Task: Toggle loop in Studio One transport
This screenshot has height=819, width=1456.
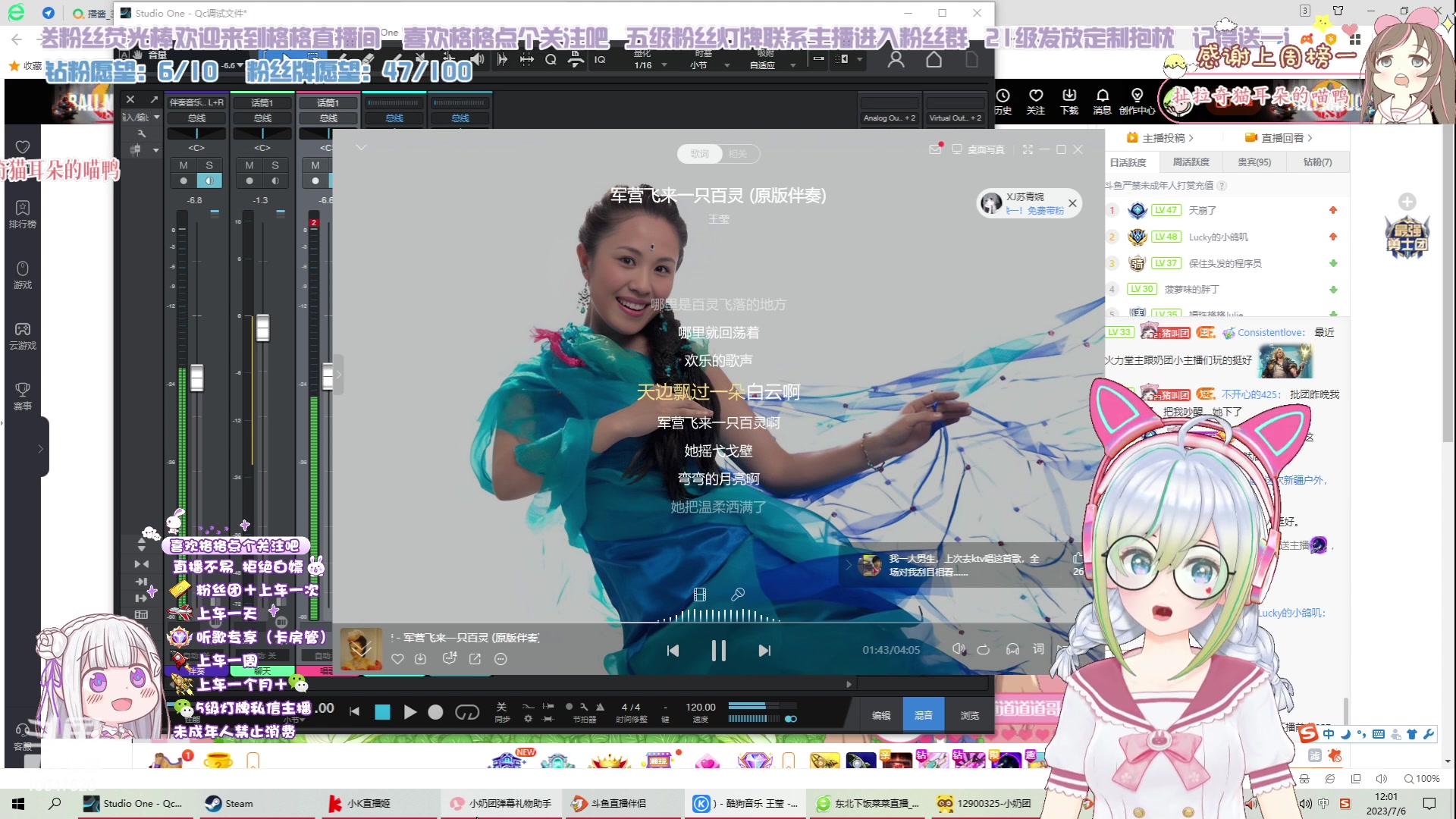Action: tap(467, 712)
